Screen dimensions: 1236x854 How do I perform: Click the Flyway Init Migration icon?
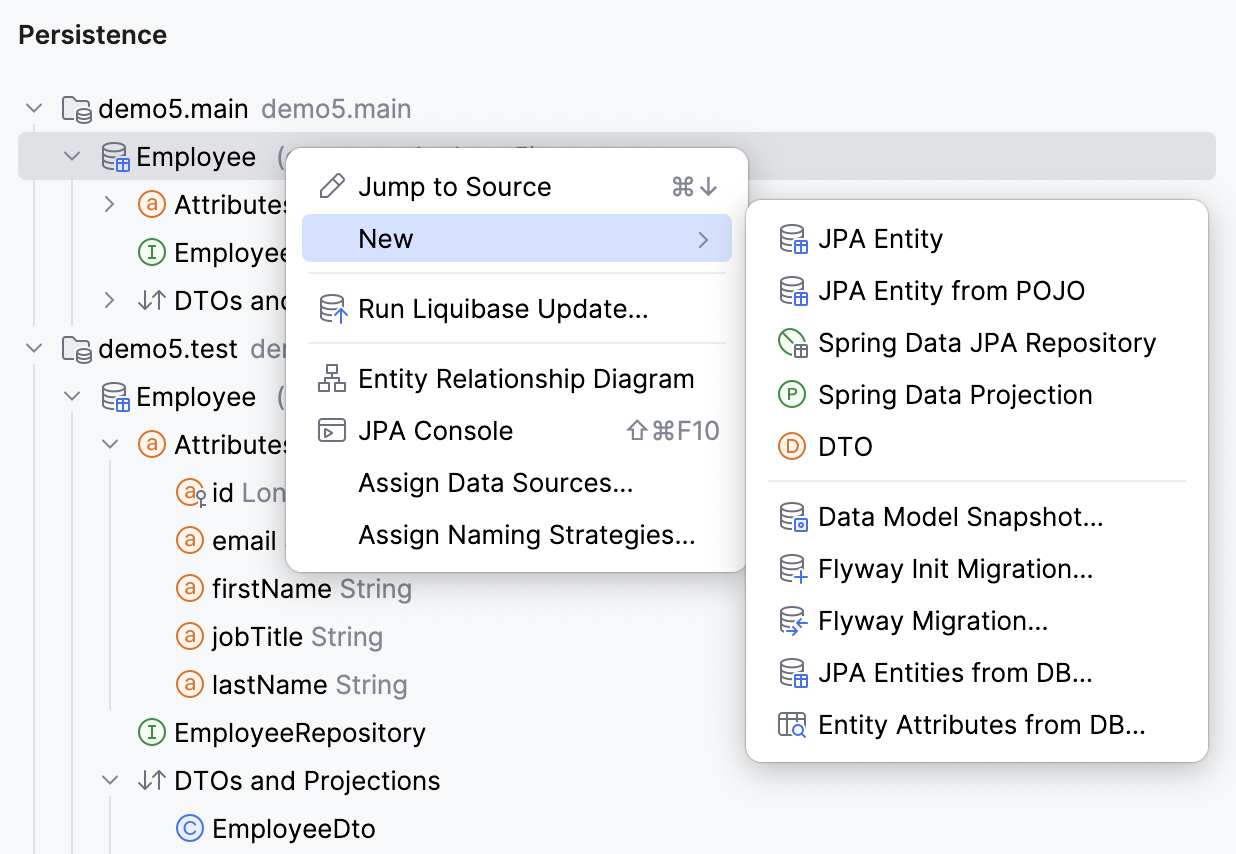pos(792,570)
